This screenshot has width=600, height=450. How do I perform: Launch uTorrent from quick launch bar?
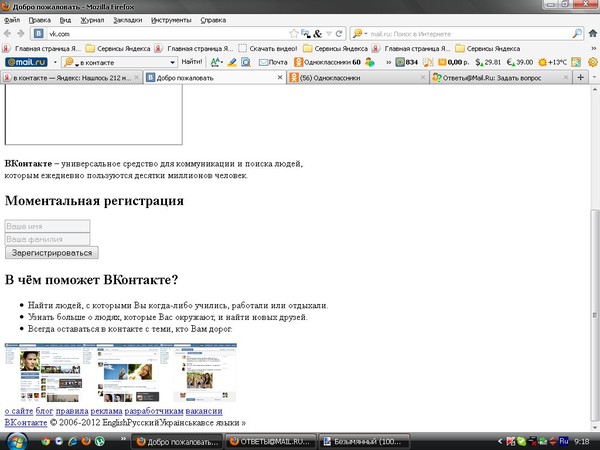(x=99, y=441)
